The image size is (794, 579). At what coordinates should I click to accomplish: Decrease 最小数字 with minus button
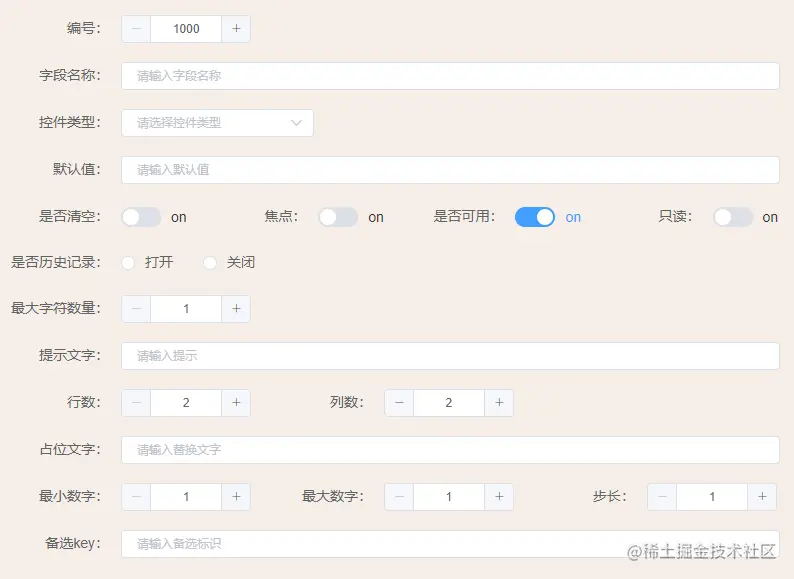pyautogui.click(x=136, y=496)
